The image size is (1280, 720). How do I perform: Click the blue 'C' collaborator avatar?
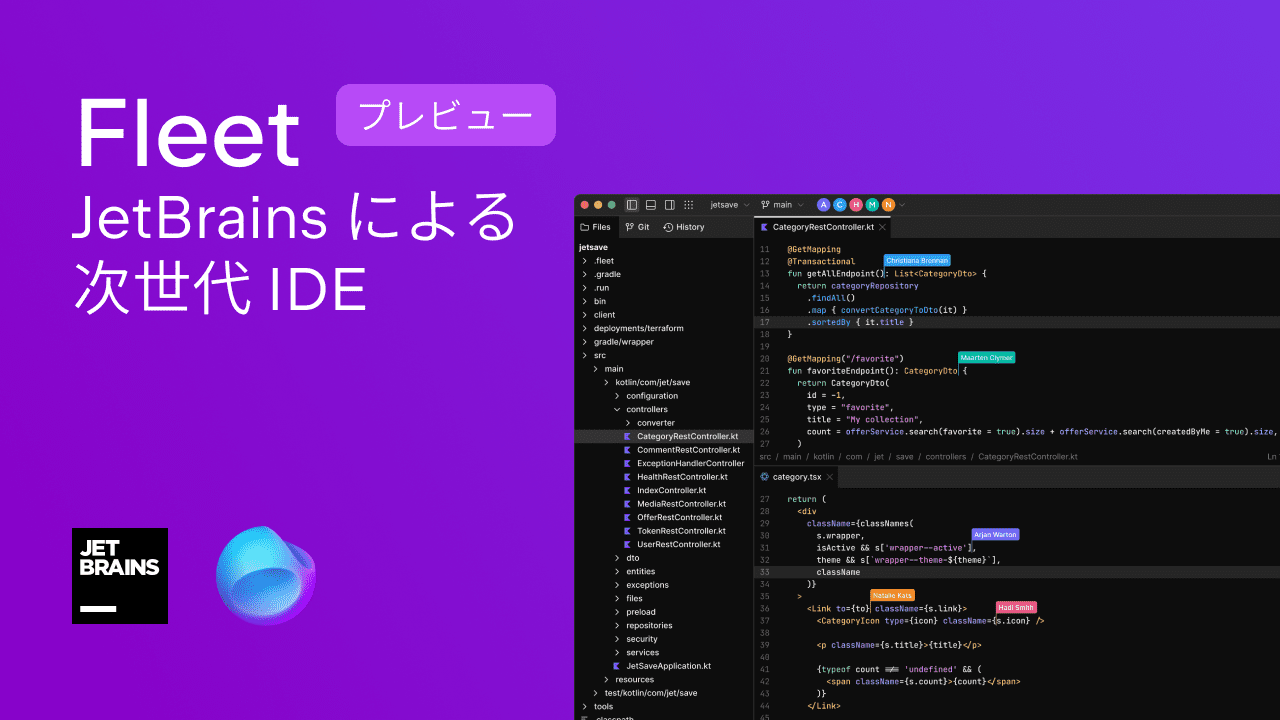tap(840, 205)
